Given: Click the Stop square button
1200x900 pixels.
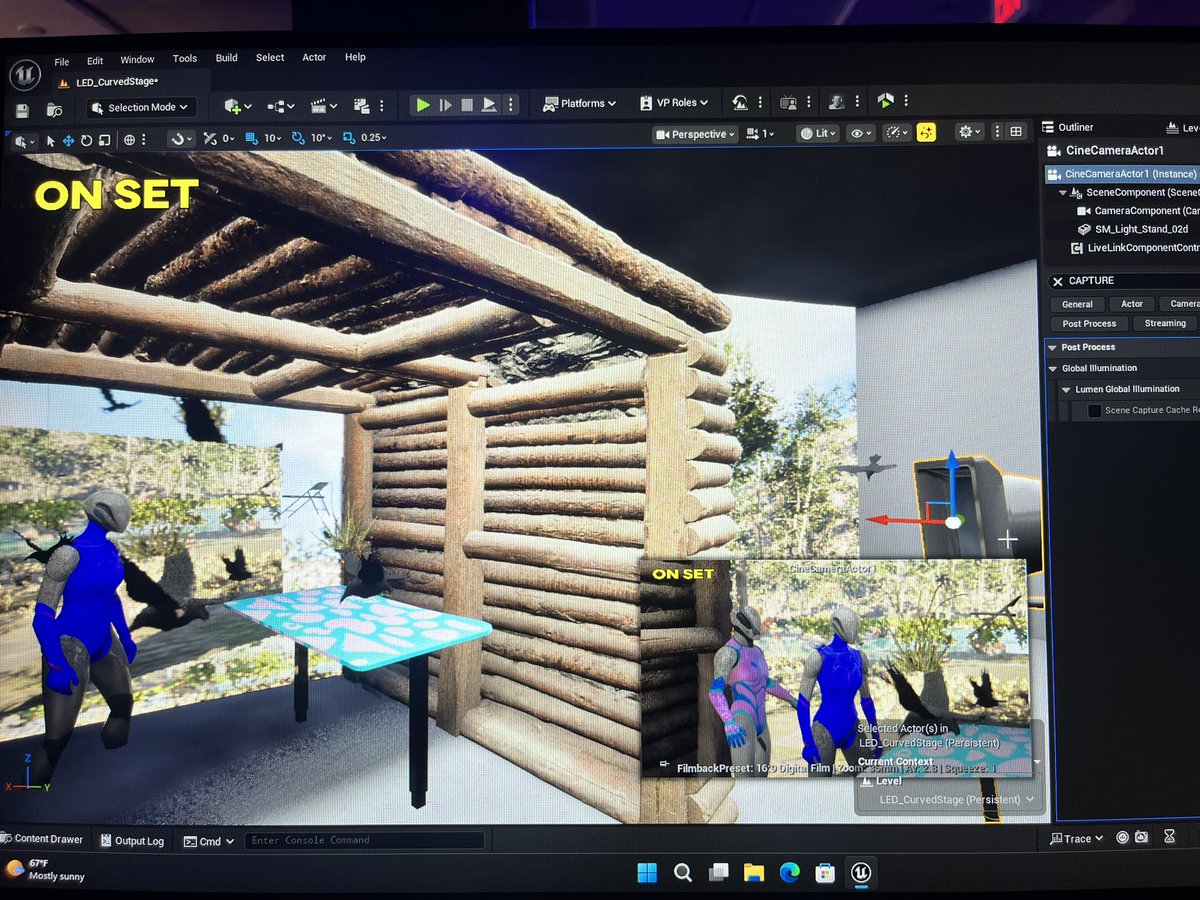Looking at the screenshot, I should click(467, 104).
